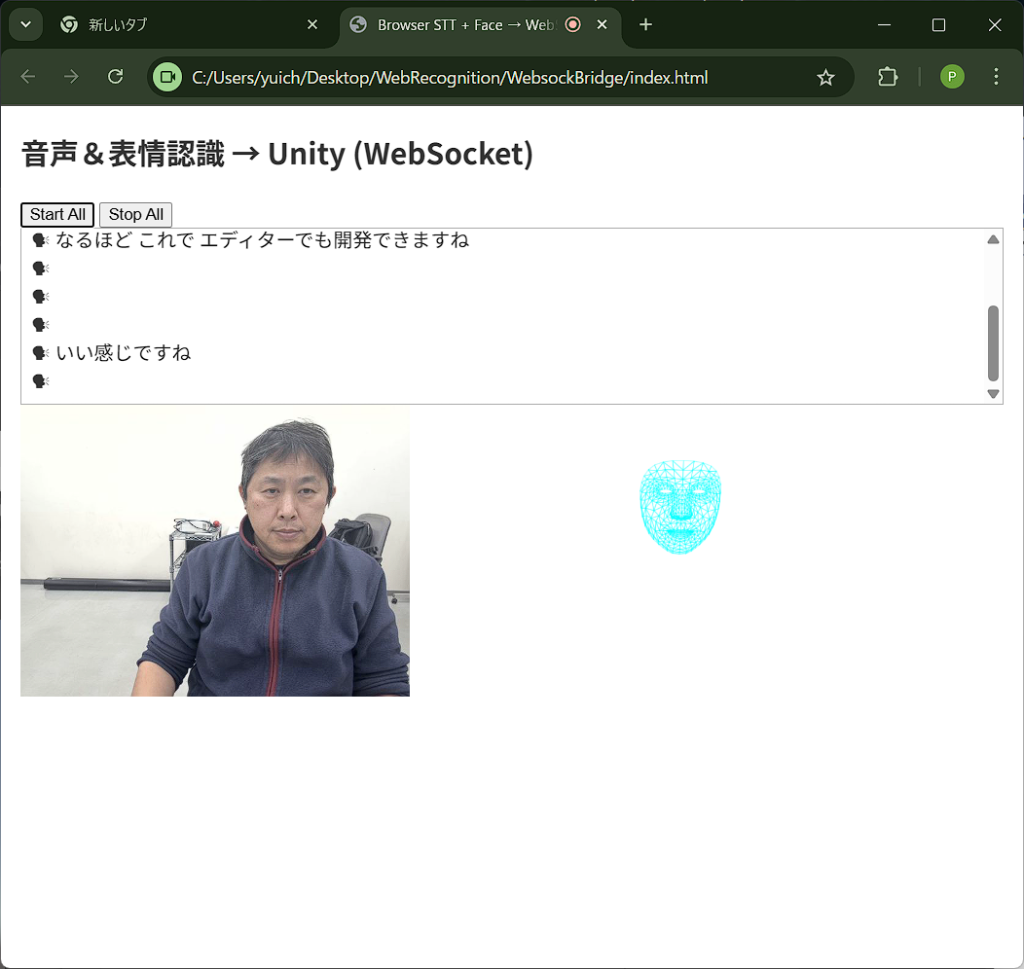1024x969 pixels.
Task: Switch to the 新しいタブ tab
Action: pos(180,25)
